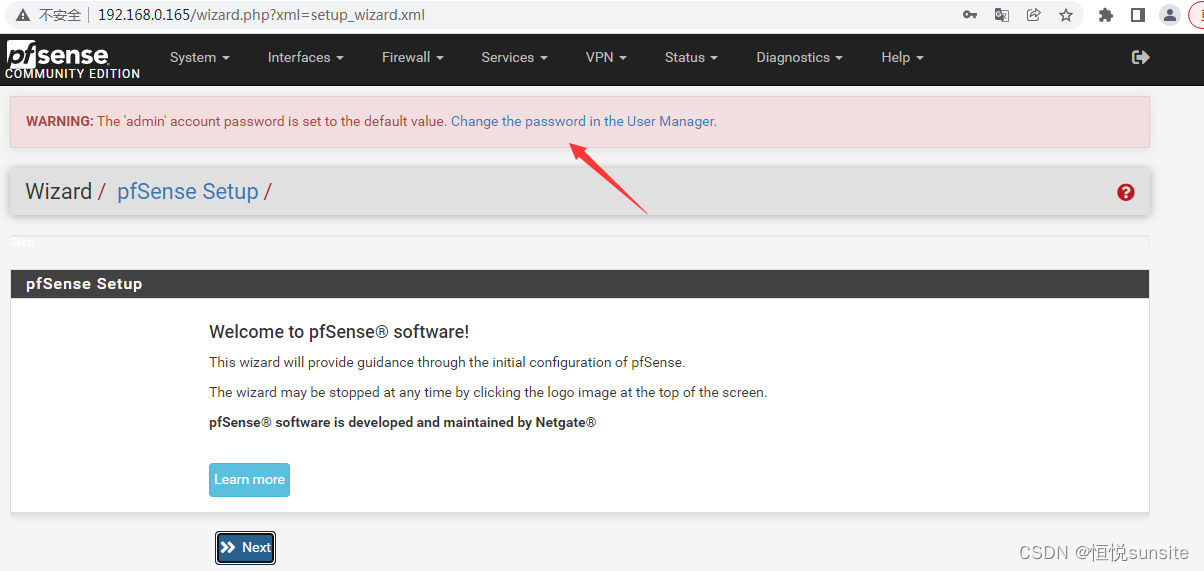Open the VPN dropdown menu
Screen dimensions: 1204x571
pos(606,57)
